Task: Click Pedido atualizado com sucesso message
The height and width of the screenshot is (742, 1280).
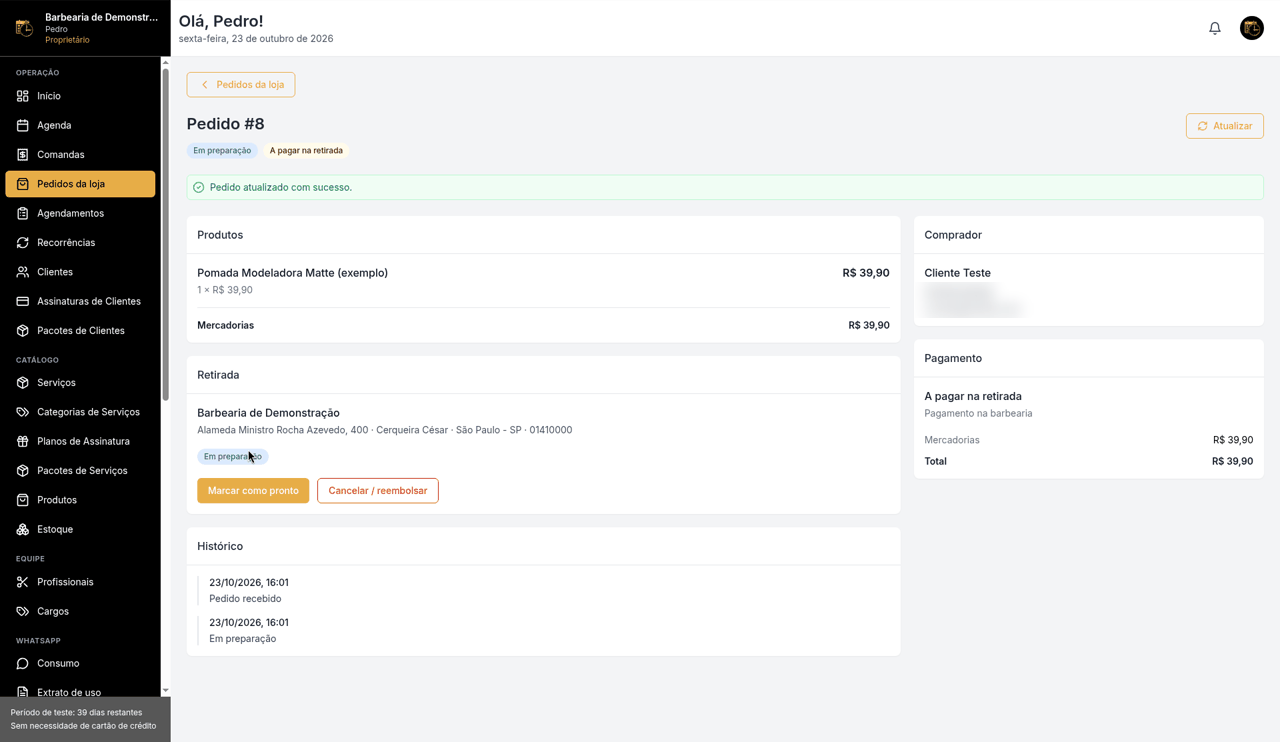Action: pyautogui.click(x=281, y=187)
